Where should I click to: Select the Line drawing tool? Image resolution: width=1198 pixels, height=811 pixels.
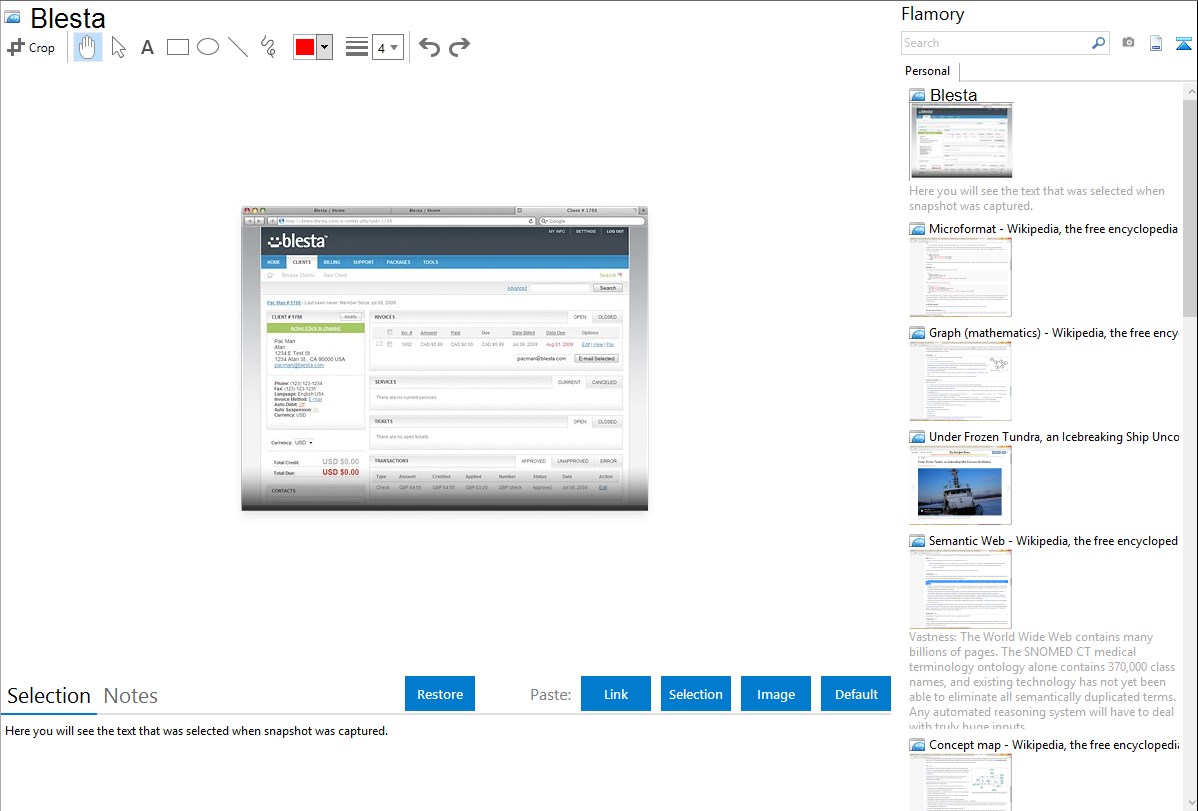(238, 47)
